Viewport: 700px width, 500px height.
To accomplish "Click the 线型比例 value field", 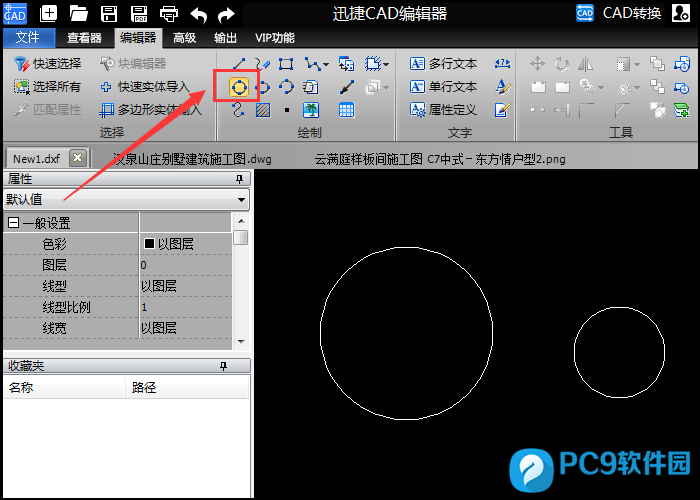I will [x=186, y=307].
